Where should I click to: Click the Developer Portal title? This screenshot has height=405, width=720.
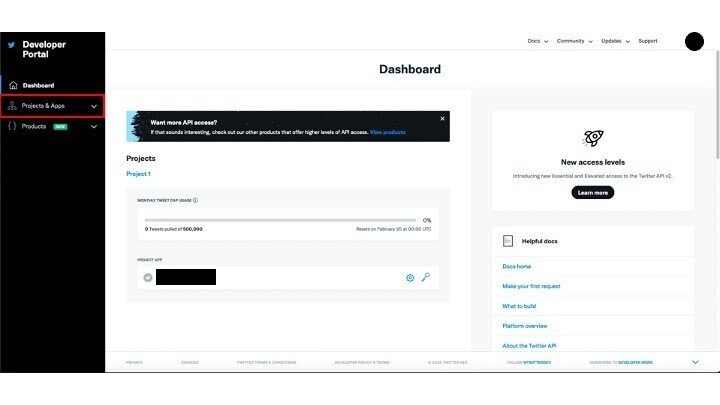click(x=44, y=49)
